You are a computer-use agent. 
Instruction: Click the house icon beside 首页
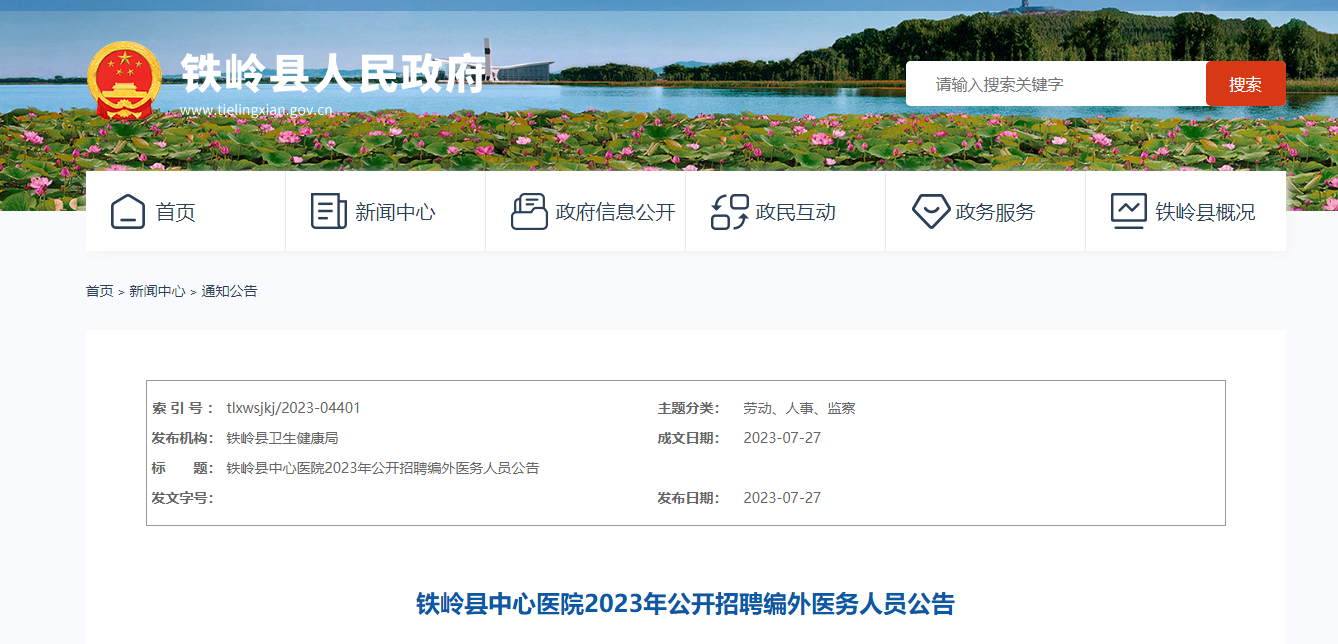coord(128,212)
